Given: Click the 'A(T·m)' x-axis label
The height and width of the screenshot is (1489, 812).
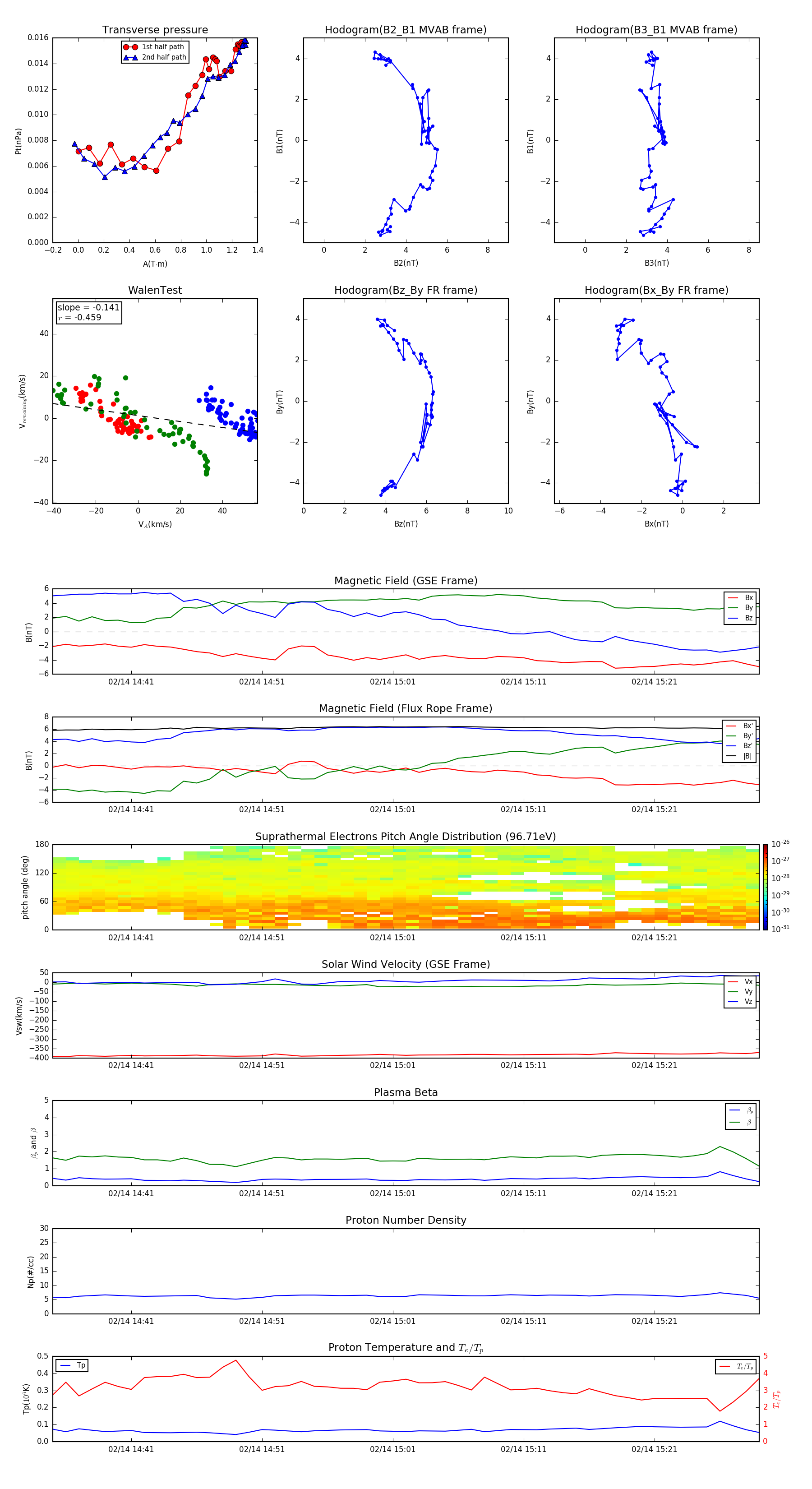Looking at the screenshot, I should pos(155,264).
